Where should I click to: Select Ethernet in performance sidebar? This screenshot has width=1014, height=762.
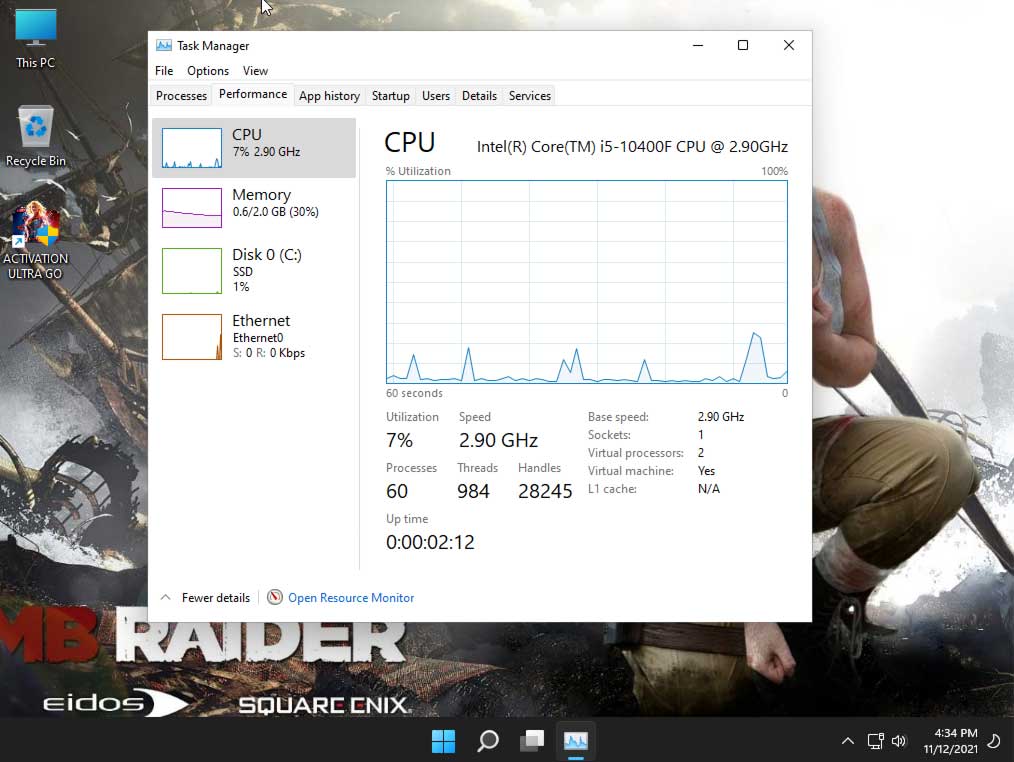pyautogui.click(x=254, y=336)
